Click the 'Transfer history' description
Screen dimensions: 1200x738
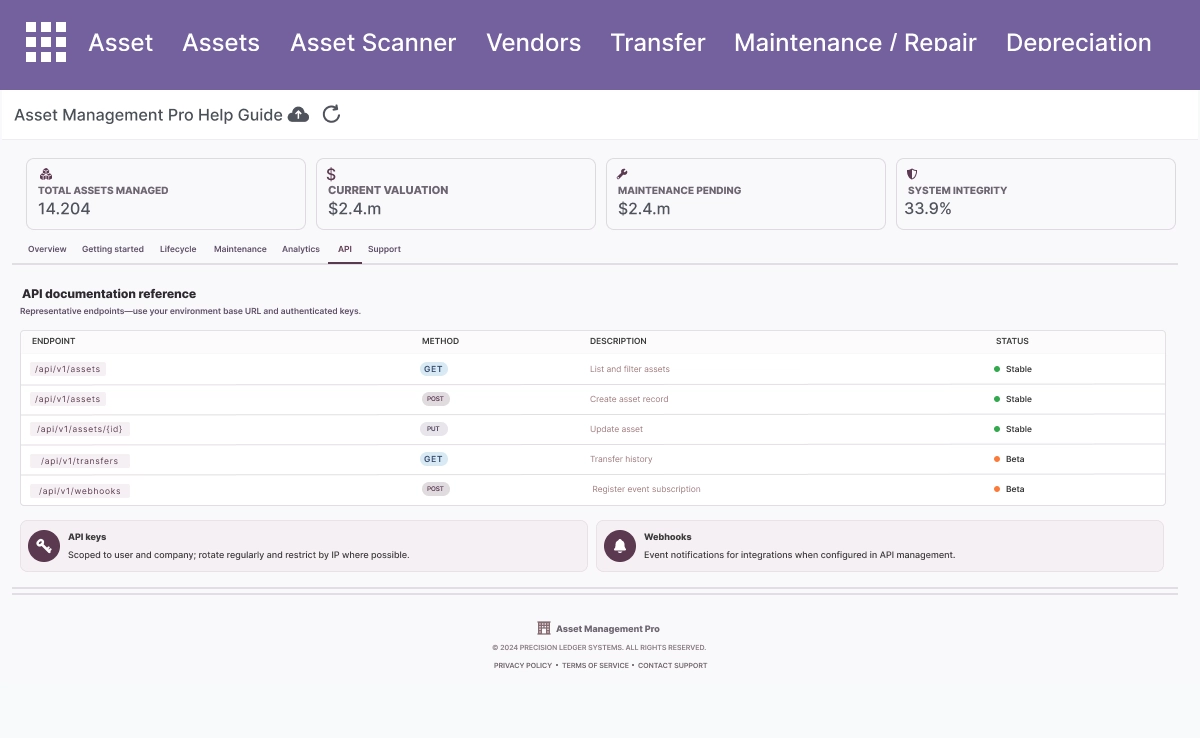coord(621,459)
